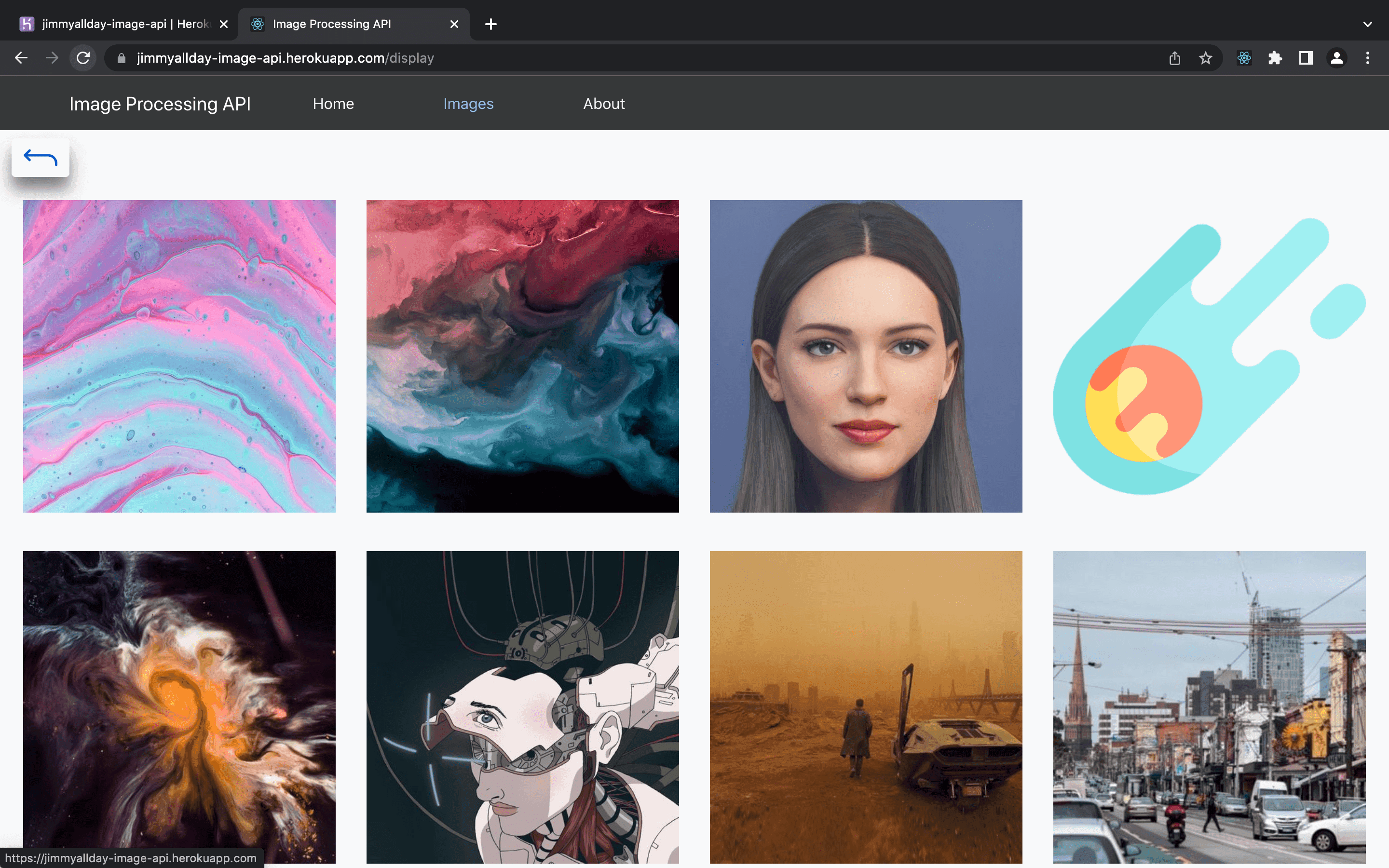Image resolution: width=1389 pixels, height=868 pixels.
Task: Bookmark this page with star icon
Action: tap(1205, 58)
